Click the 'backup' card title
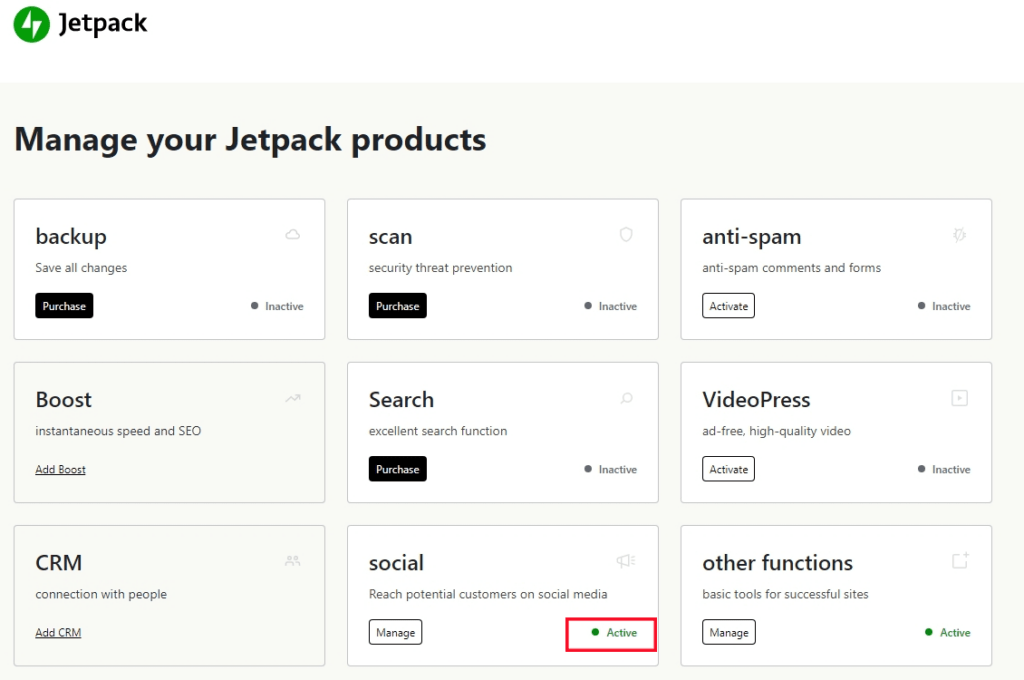The image size is (1024, 680). (71, 236)
